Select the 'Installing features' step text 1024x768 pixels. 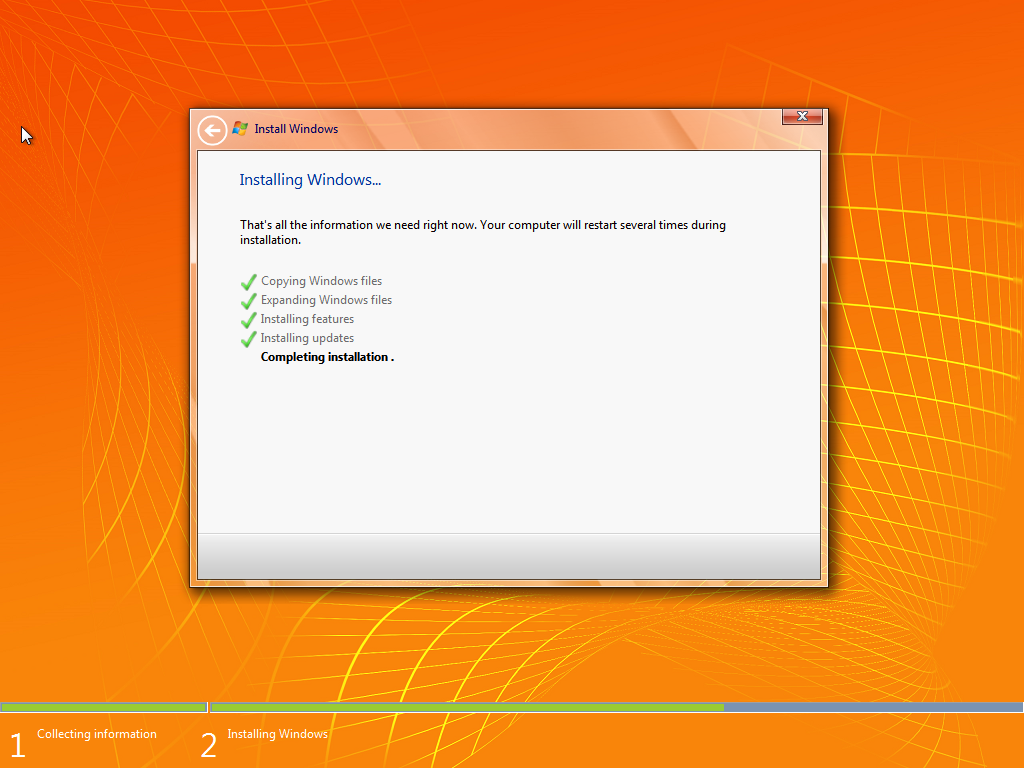pos(307,319)
